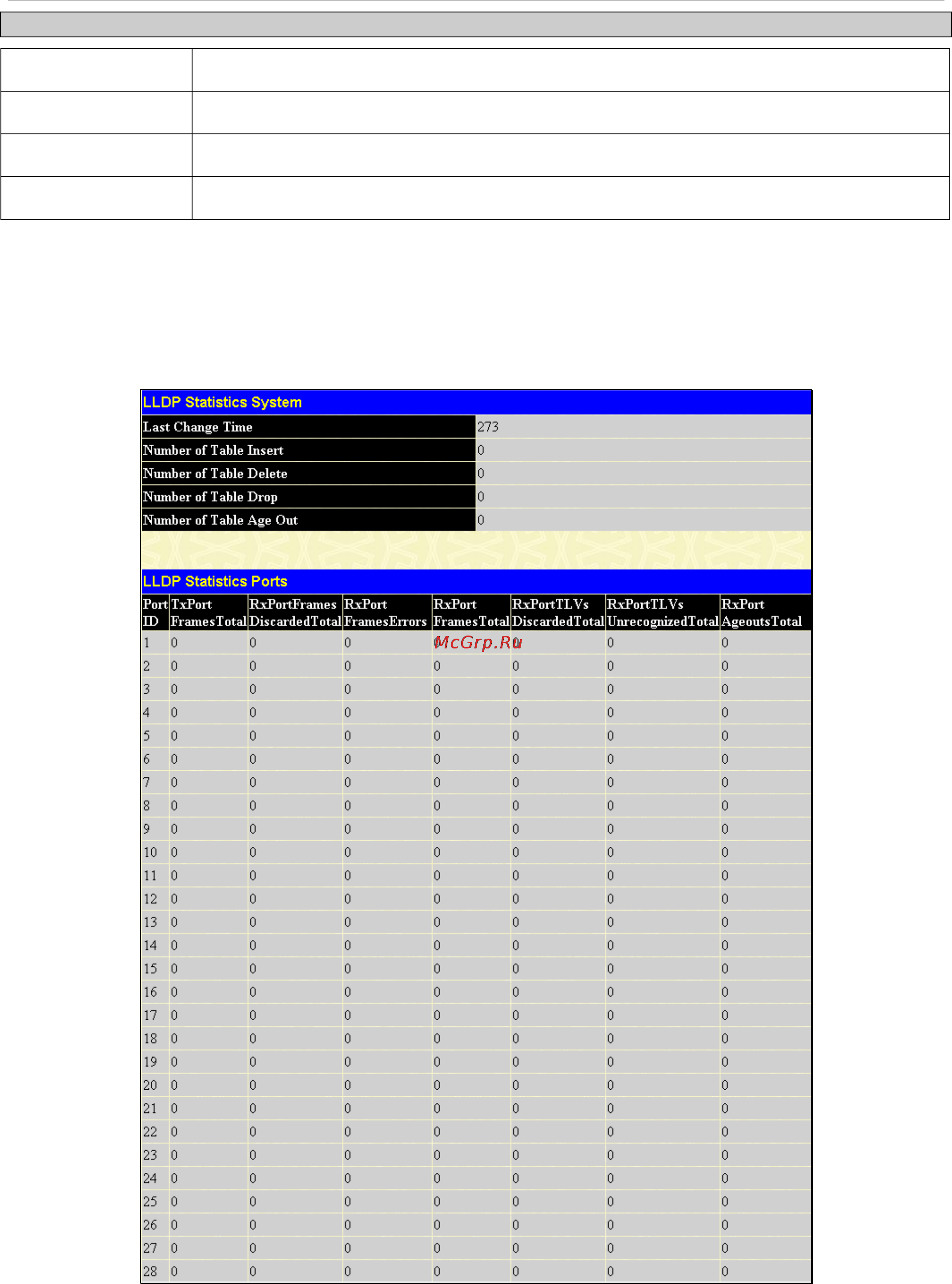
Task: Click RxPort AgeoutsTotal value for port 12
Action: [725, 899]
